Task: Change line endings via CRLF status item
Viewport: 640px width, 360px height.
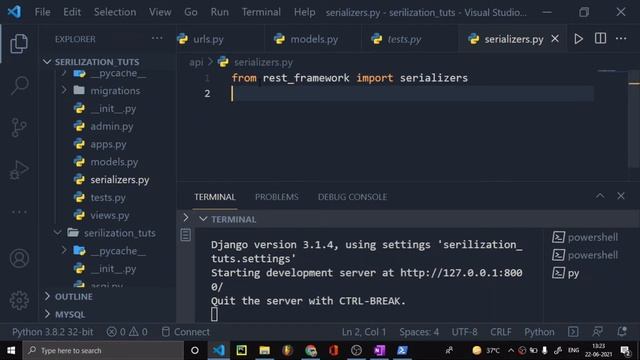Action: click(x=500, y=332)
